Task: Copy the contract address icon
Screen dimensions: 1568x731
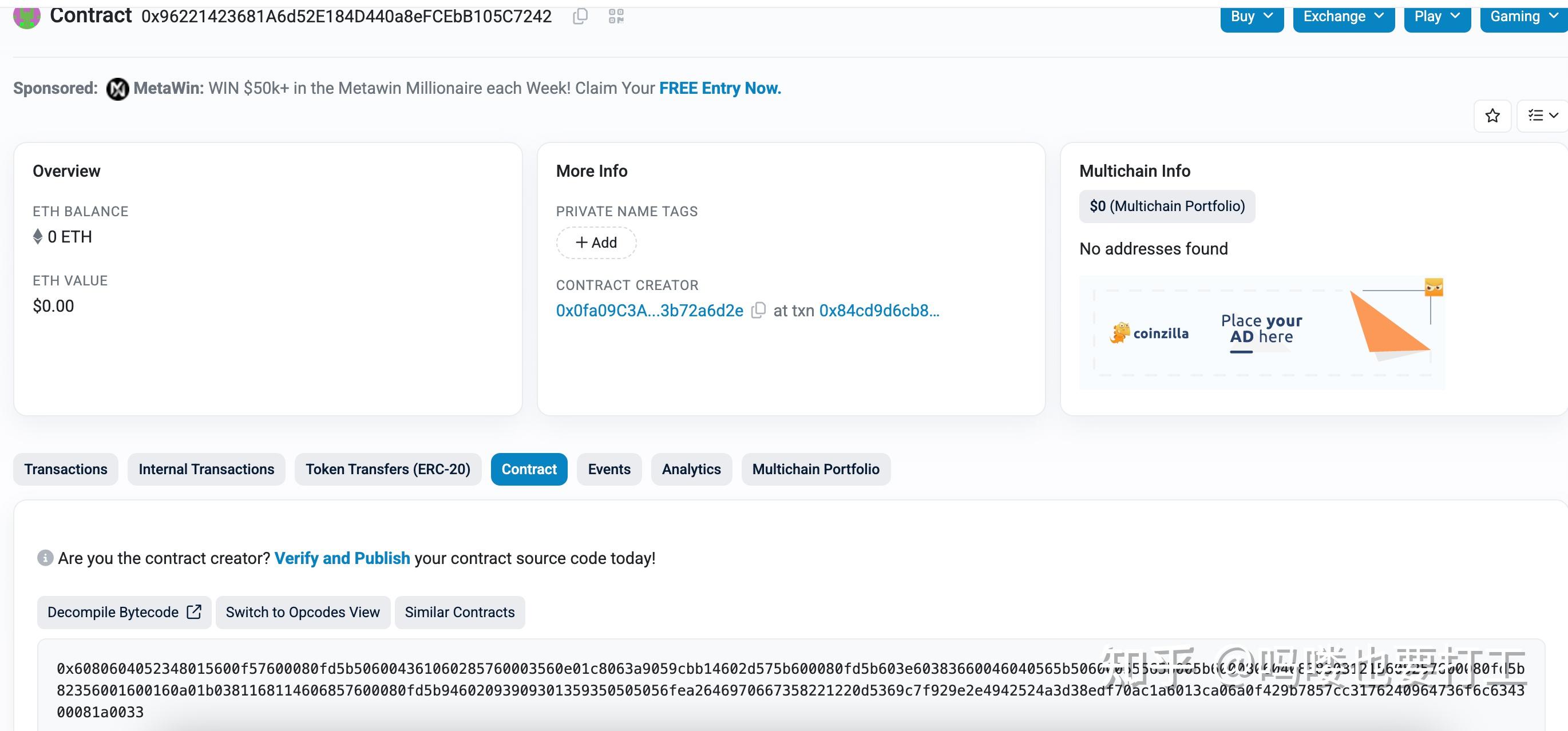Action: [580, 17]
